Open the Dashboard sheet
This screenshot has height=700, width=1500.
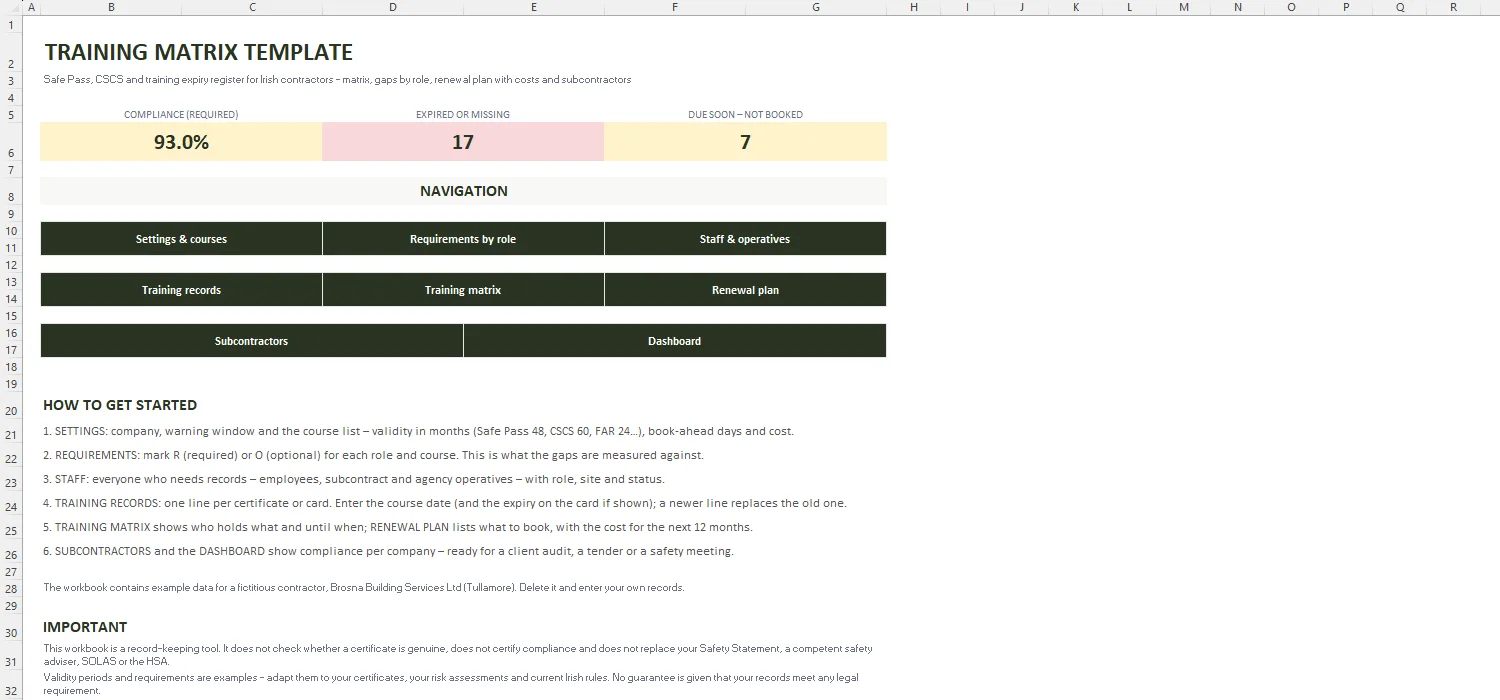point(675,341)
